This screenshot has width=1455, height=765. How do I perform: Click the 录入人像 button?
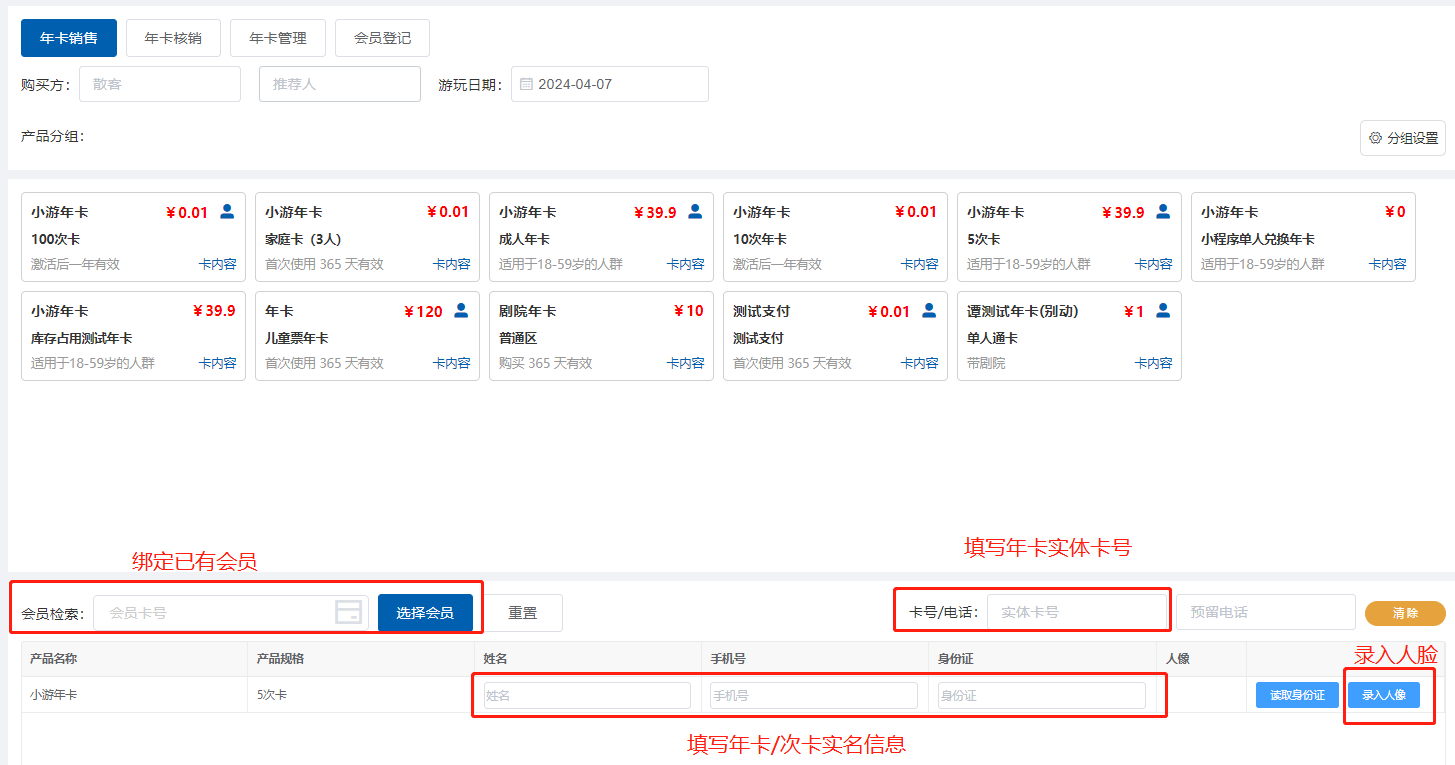pos(1383,695)
